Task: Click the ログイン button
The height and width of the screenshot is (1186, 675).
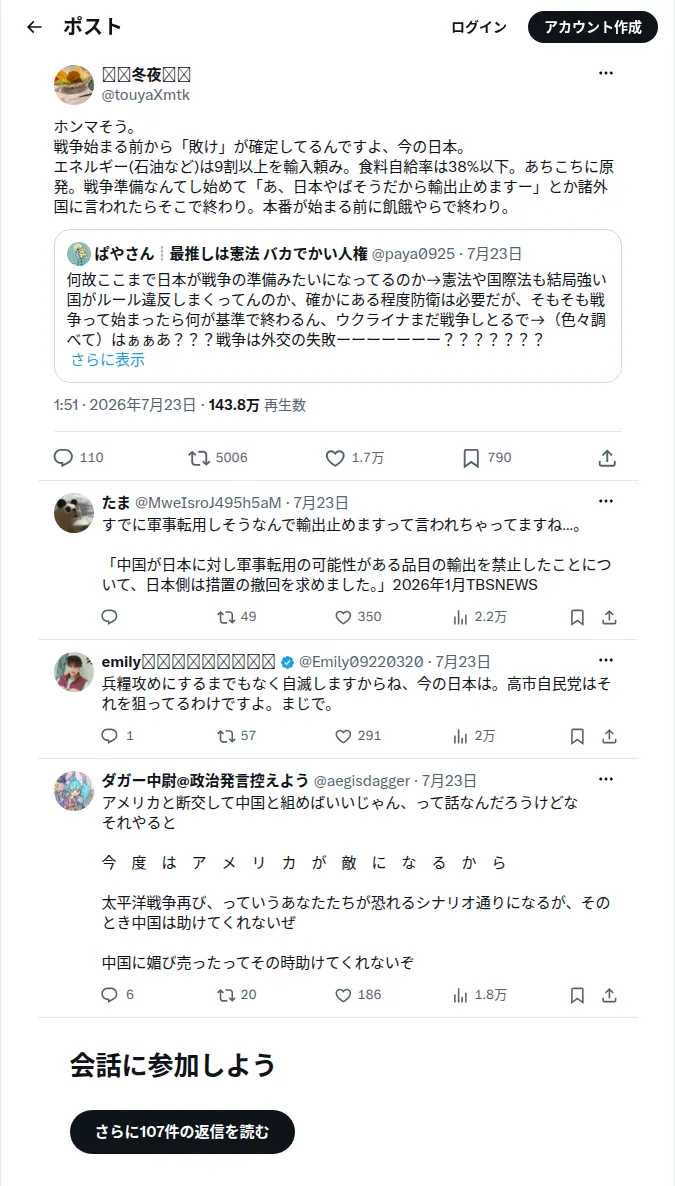Action: [x=479, y=27]
